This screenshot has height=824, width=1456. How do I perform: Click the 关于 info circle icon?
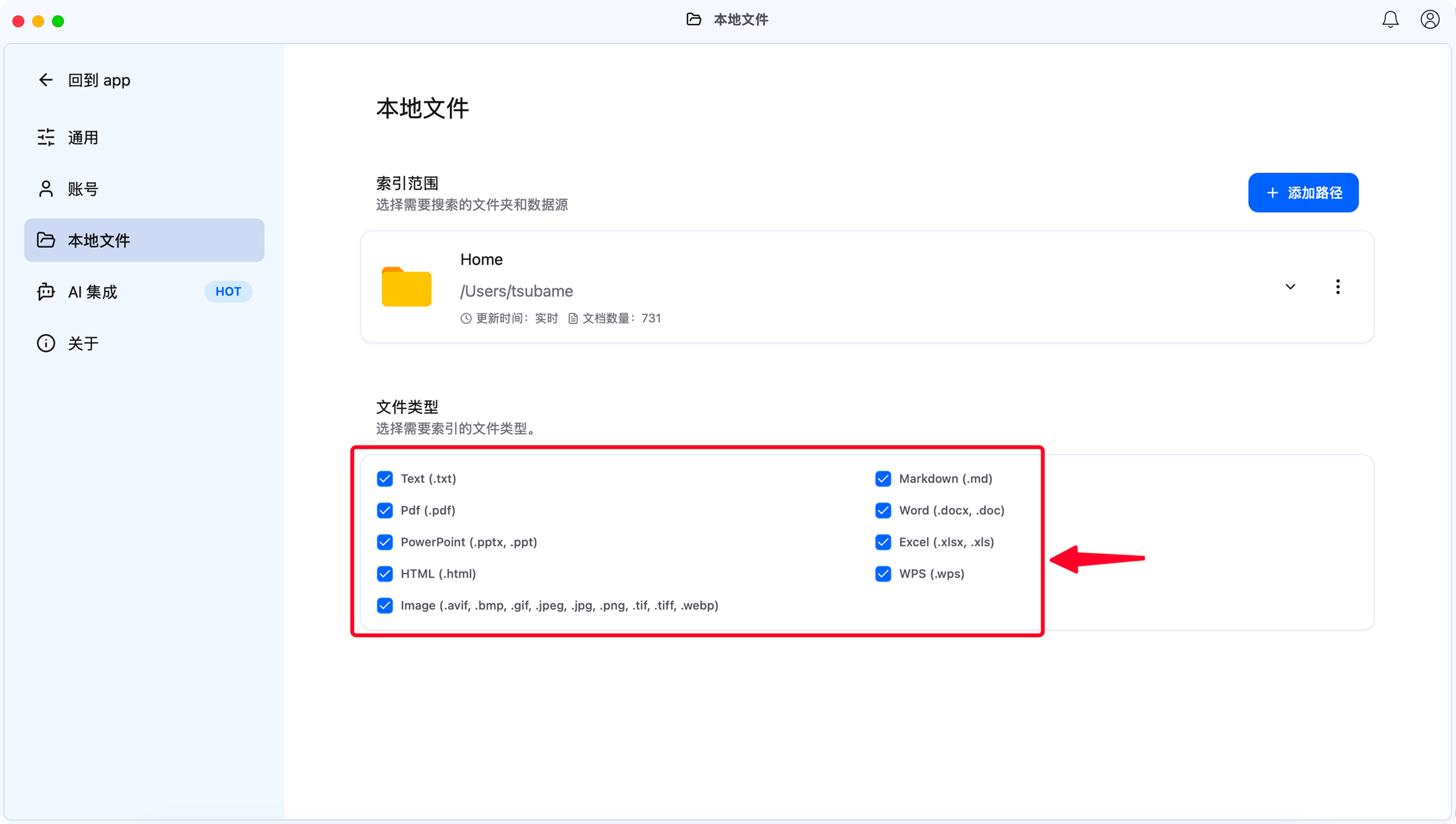pos(46,343)
